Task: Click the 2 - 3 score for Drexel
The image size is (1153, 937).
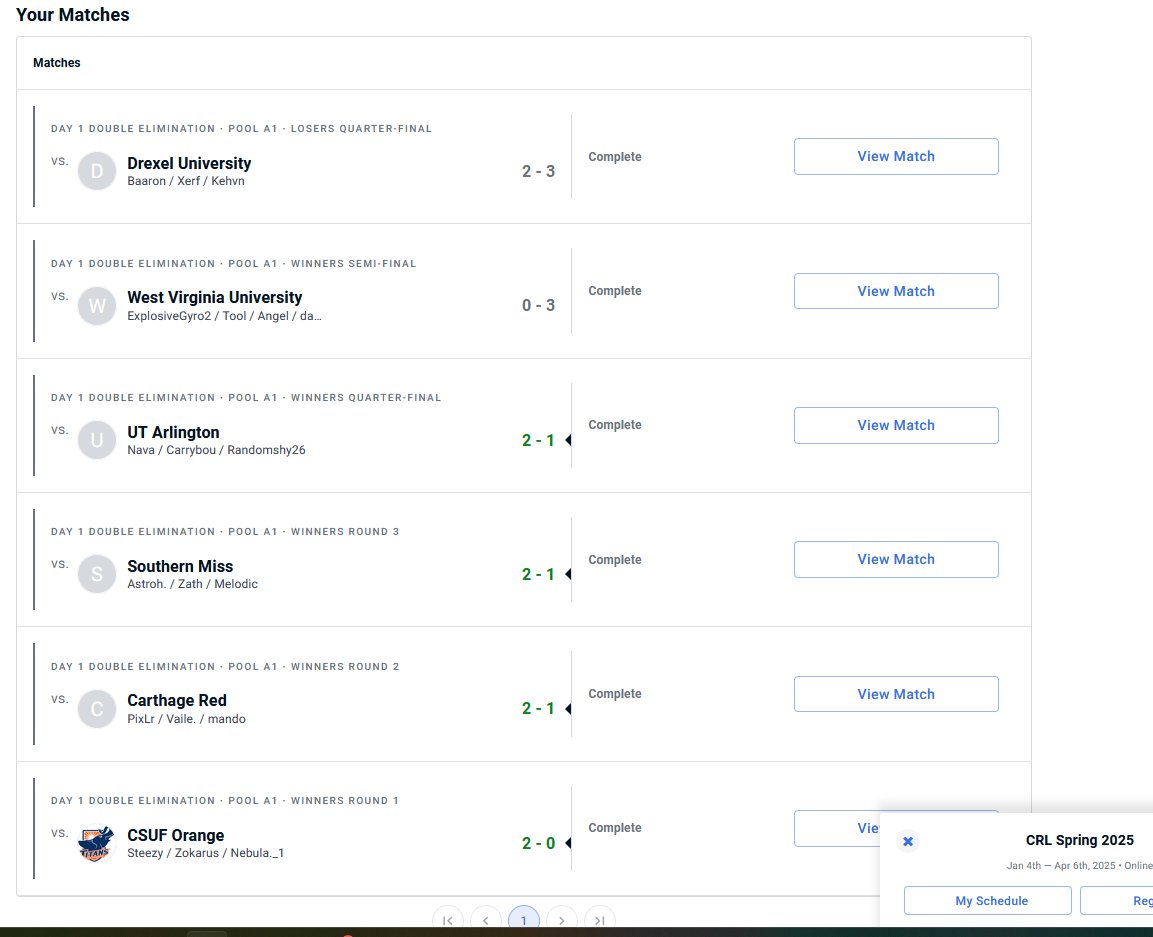Action: 538,171
